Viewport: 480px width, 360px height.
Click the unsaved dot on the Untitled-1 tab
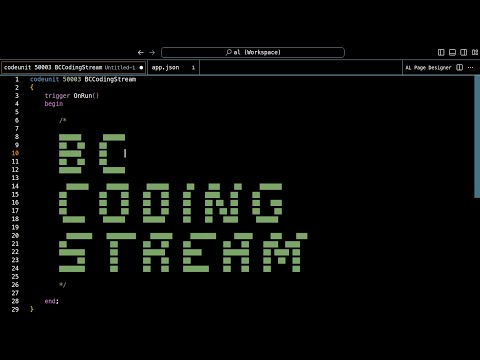(x=141, y=67)
